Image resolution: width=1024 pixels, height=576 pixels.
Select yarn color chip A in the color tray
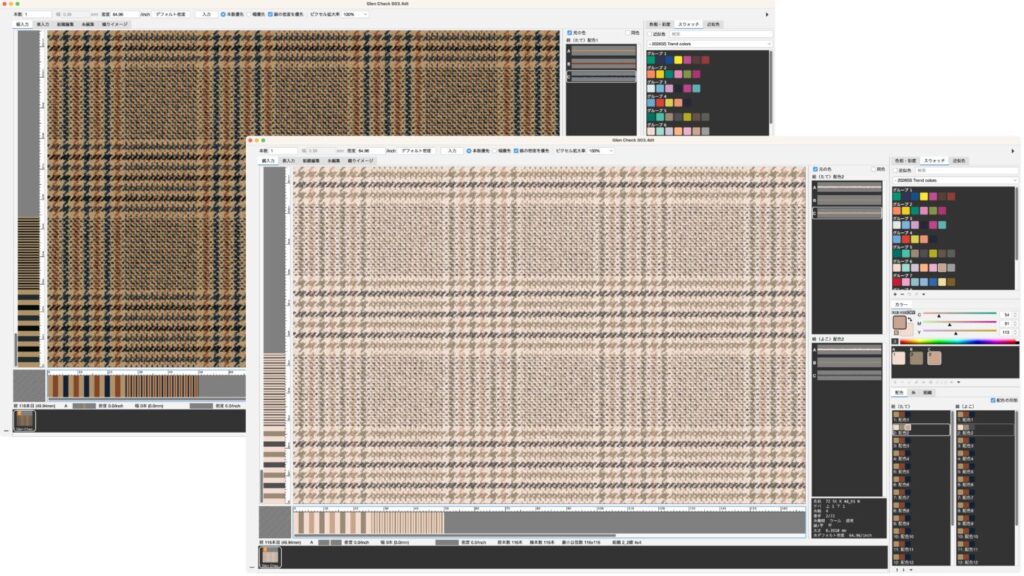coord(898,357)
